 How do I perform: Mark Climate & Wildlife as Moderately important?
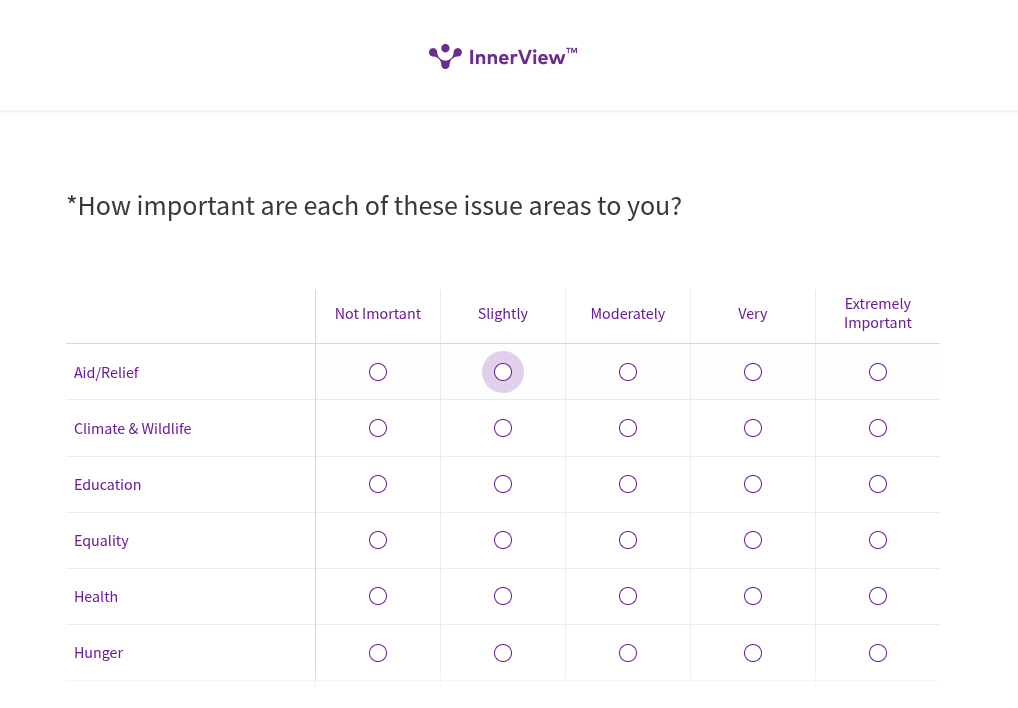628,428
